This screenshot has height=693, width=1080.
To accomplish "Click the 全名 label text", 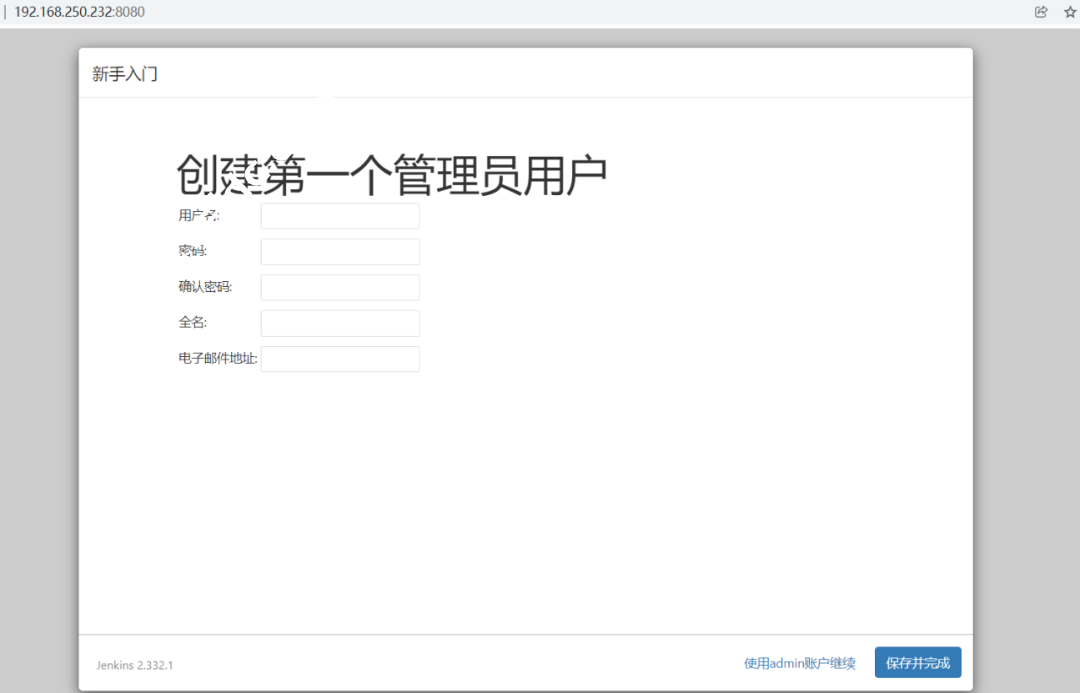I will click(x=192, y=323).
